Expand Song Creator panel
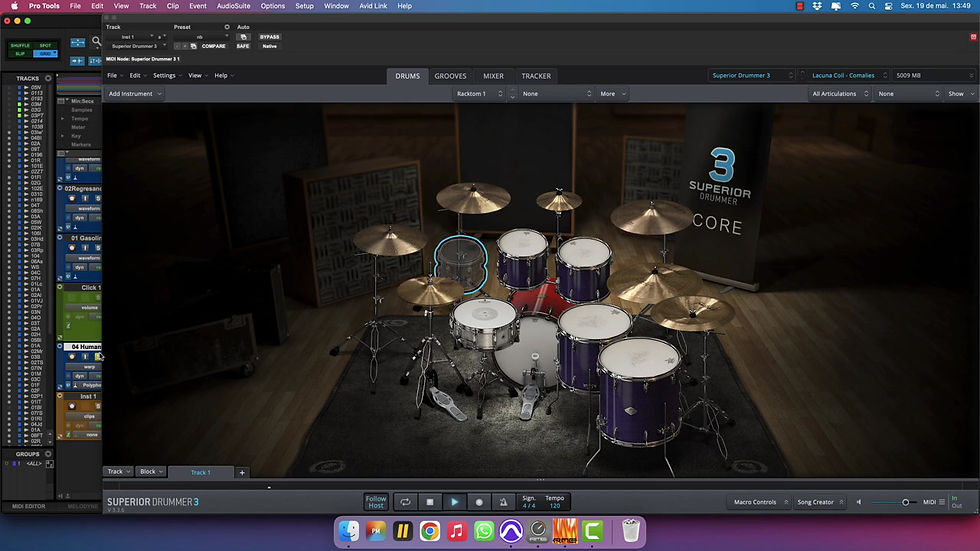 [x=820, y=502]
